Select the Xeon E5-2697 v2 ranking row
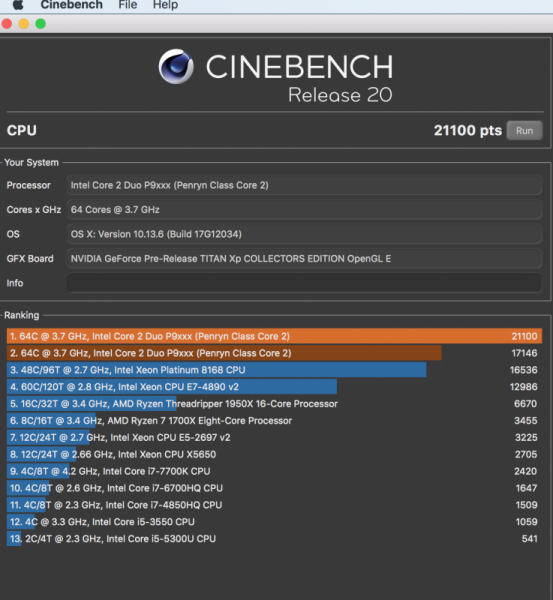This screenshot has height=600, width=553. pyautogui.click(x=274, y=437)
